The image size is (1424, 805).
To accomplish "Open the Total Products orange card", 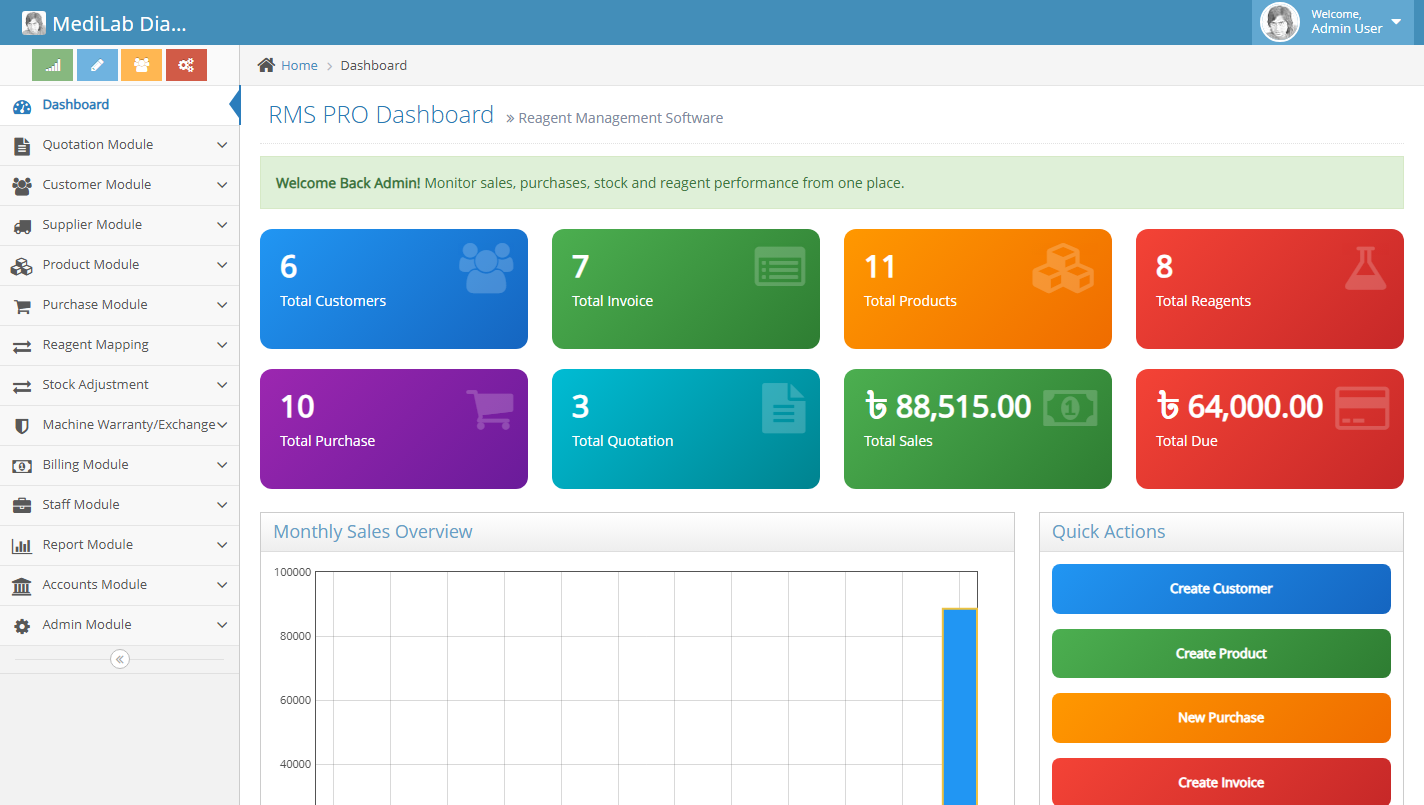I will coord(978,289).
